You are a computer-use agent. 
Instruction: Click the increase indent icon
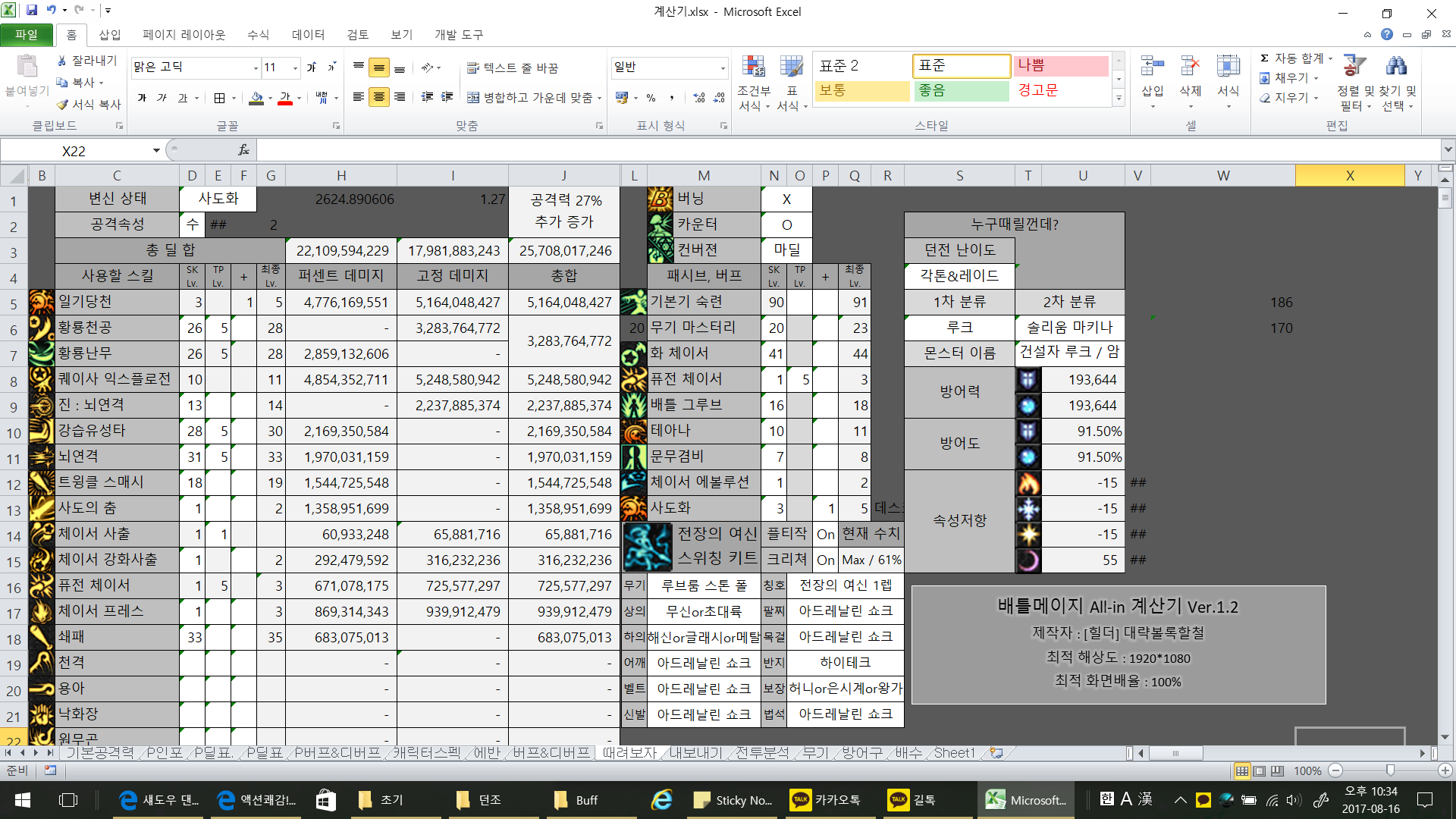pos(447,97)
